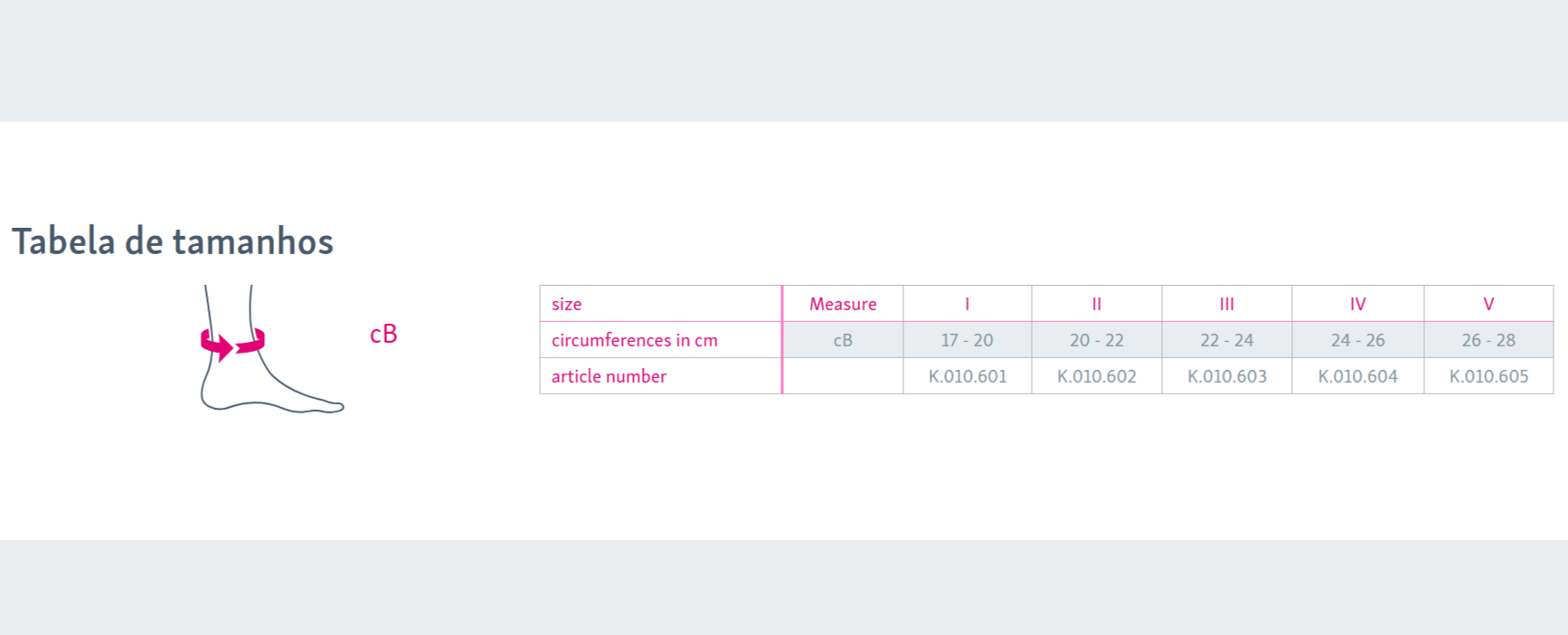This screenshot has width=1568, height=635.
Task: Click article number K.010.602
Action: (x=1097, y=376)
